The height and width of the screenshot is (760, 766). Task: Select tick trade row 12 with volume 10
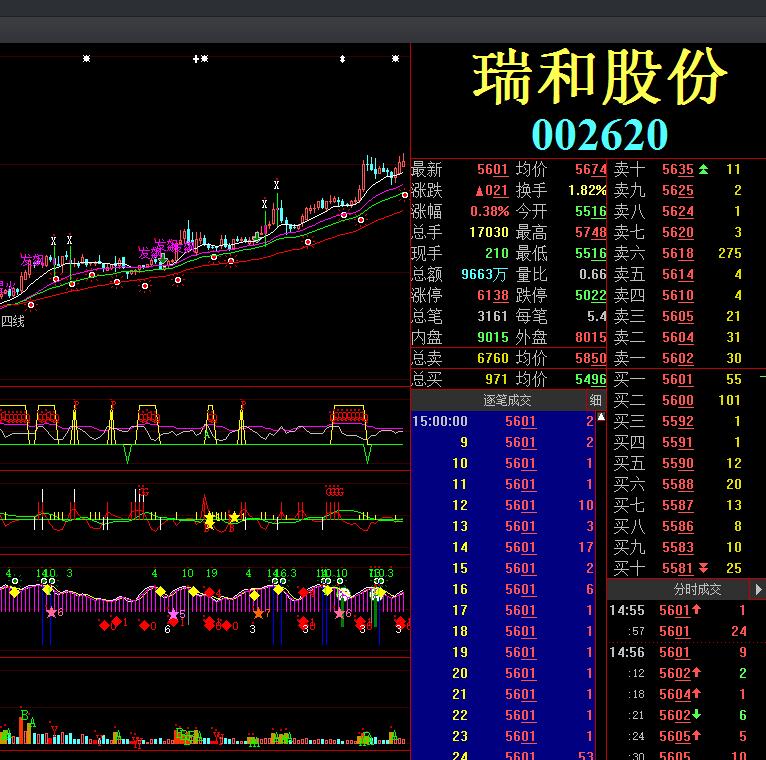(x=503, y=506)
